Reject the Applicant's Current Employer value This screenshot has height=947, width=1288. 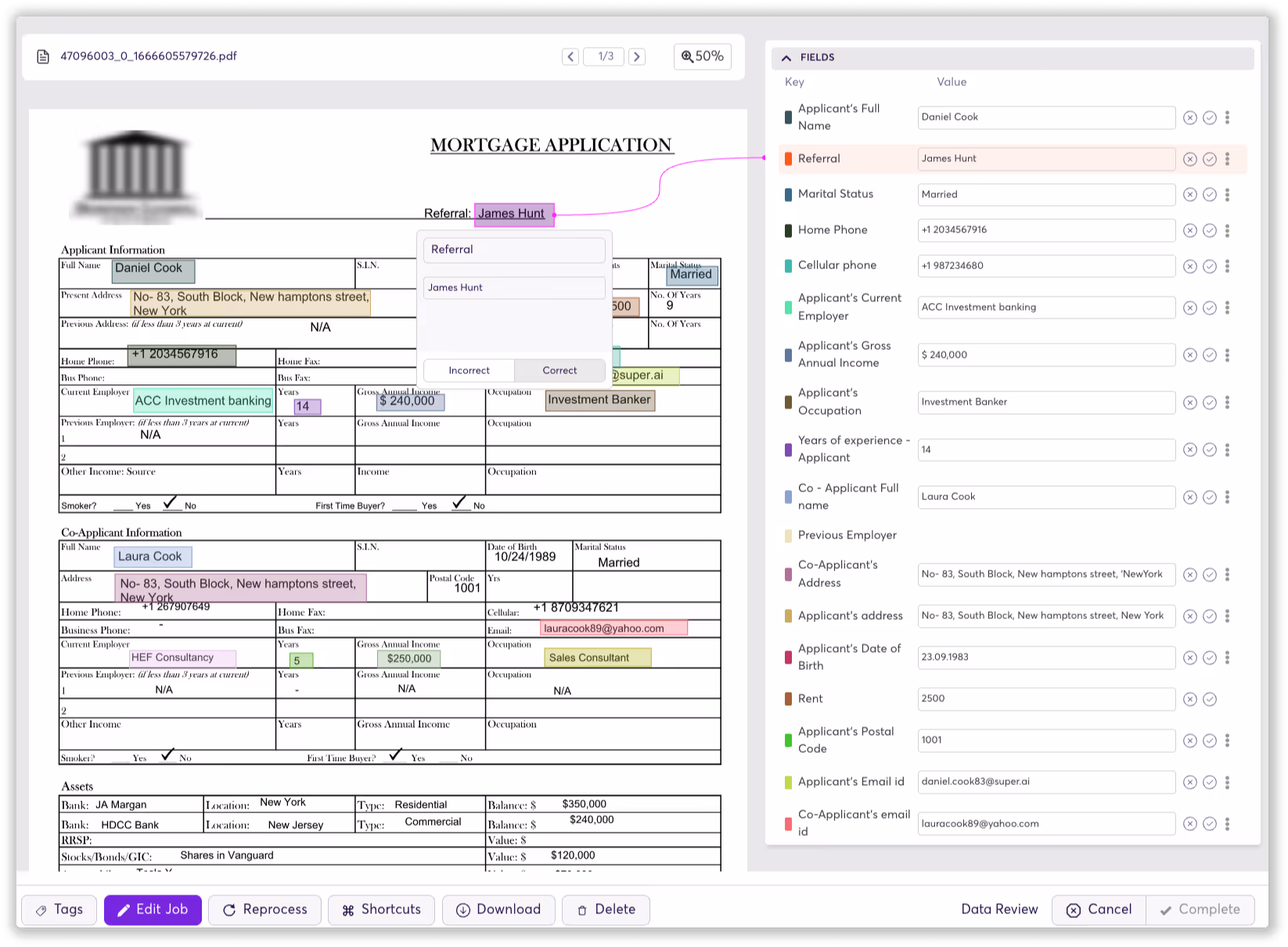point(1190,308)
